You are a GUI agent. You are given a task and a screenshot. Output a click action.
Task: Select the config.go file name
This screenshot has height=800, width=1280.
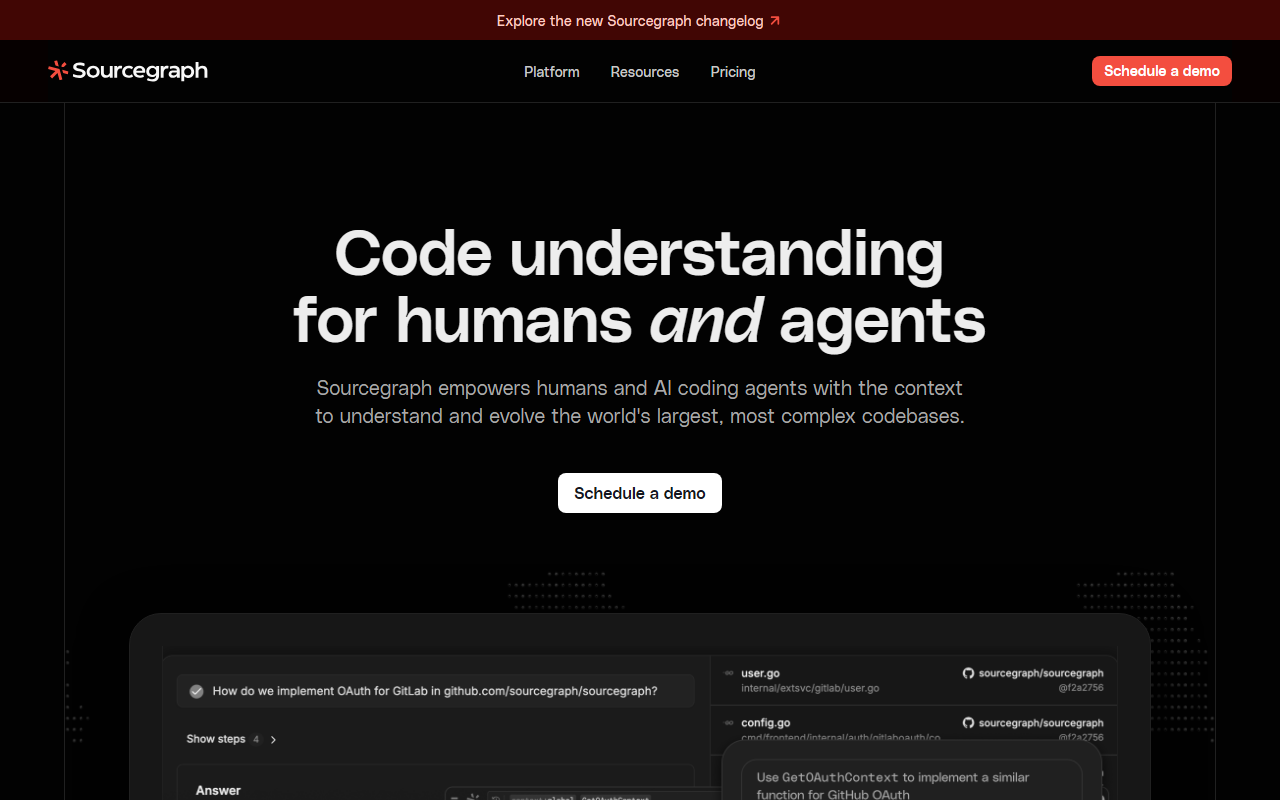tap(766, 723)
